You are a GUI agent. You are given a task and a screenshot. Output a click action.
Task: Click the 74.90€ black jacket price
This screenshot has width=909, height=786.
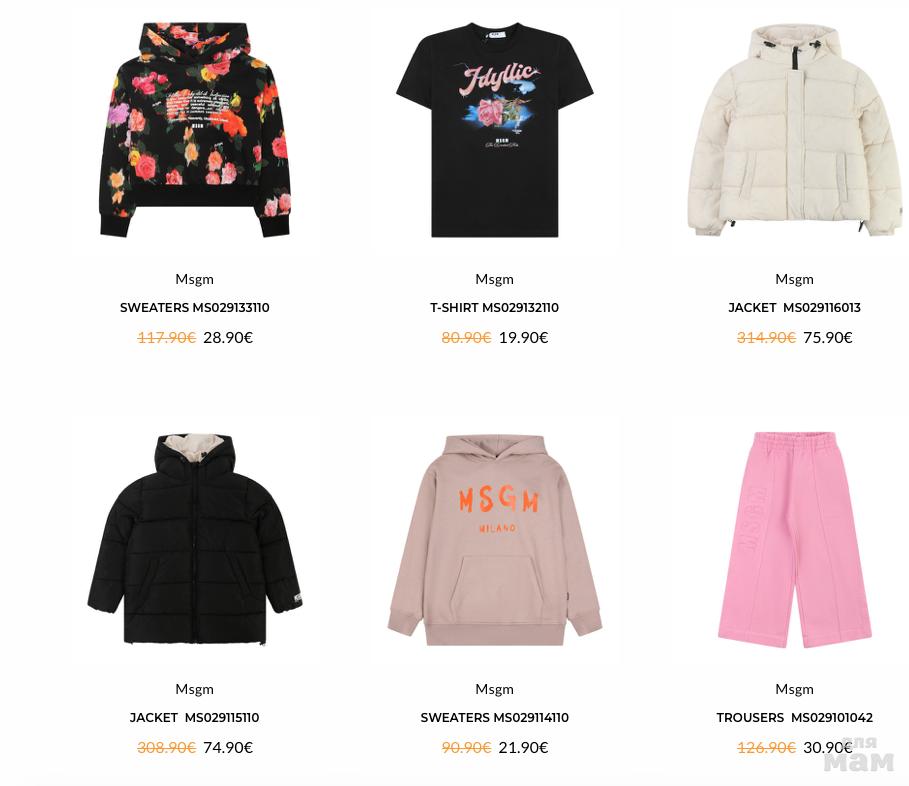pos(228,747)
